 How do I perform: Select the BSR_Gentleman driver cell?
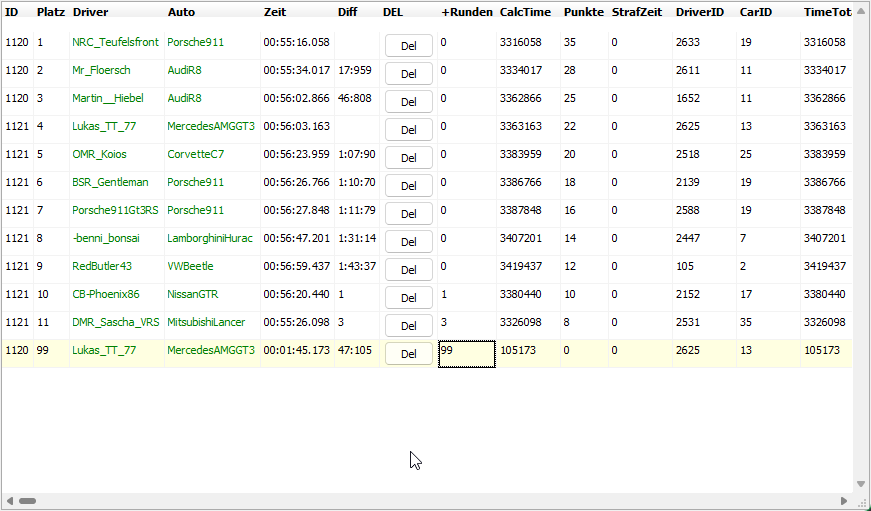pyautogui.click(x=110, y=183)
